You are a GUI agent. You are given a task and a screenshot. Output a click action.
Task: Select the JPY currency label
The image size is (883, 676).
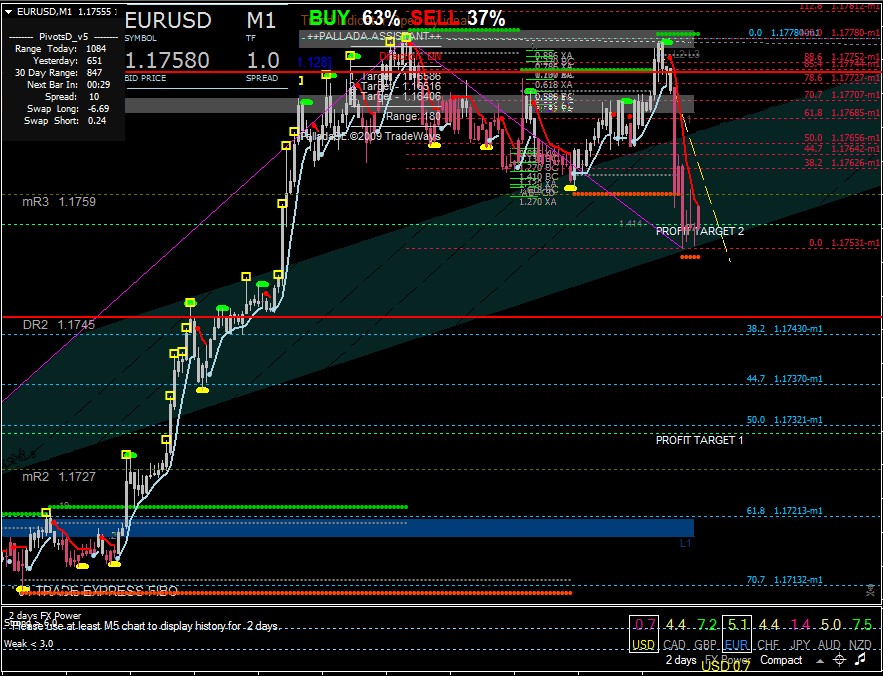pyautogui.click(x=799, y=644)
